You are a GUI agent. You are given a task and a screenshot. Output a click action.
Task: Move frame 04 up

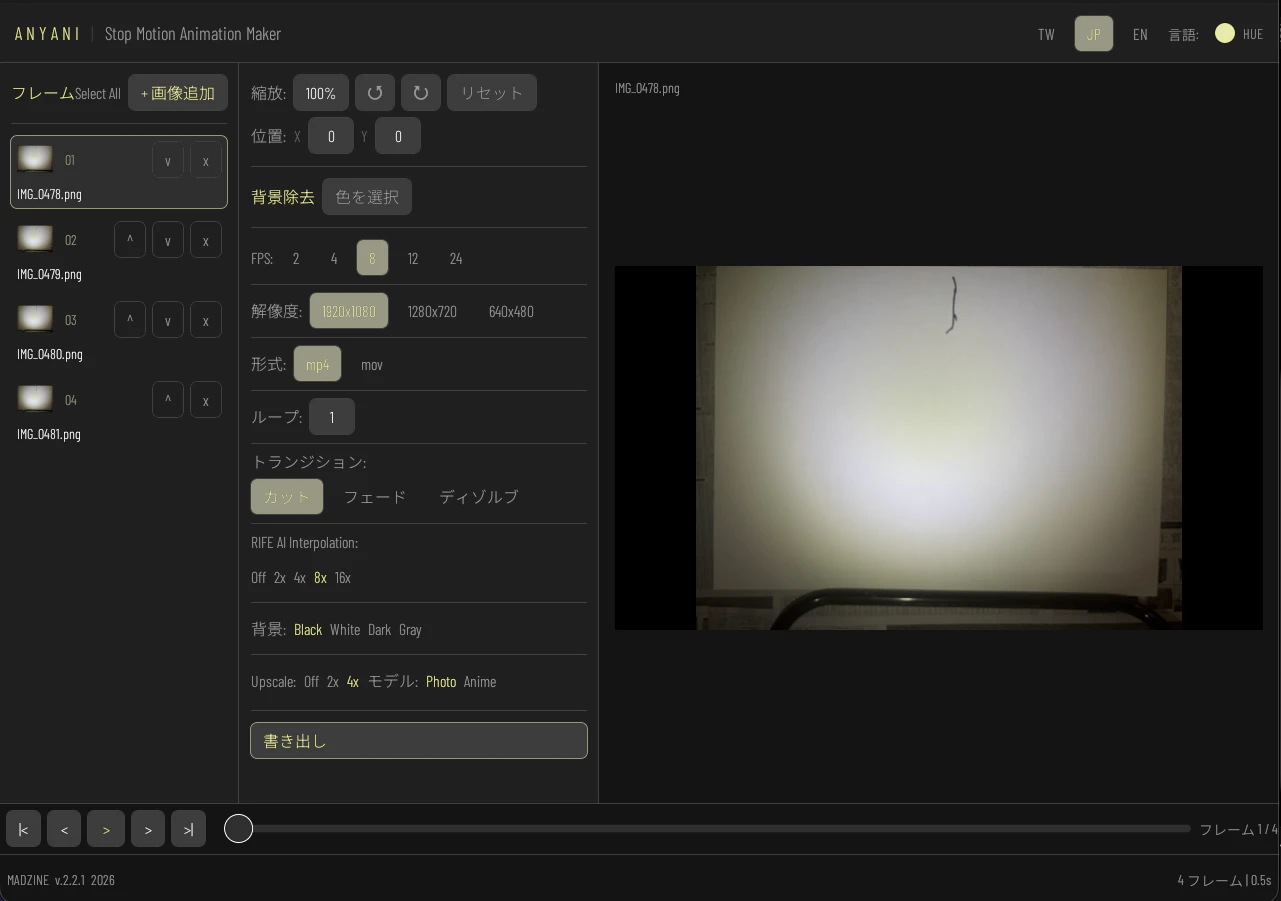pos(168,400)
